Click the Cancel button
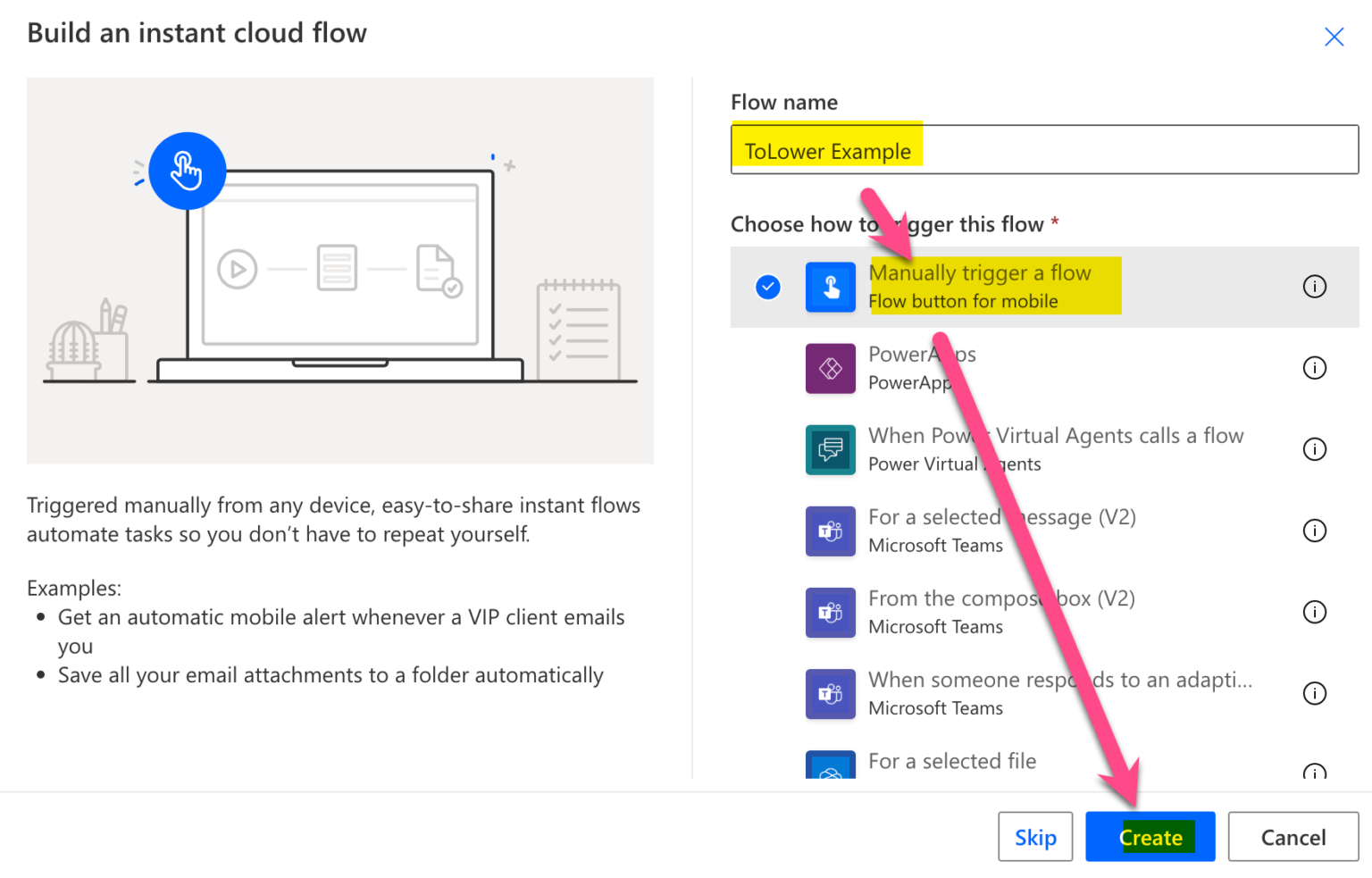Image resolution: width=1372 pixels, height=878 pixels. 1293,837
